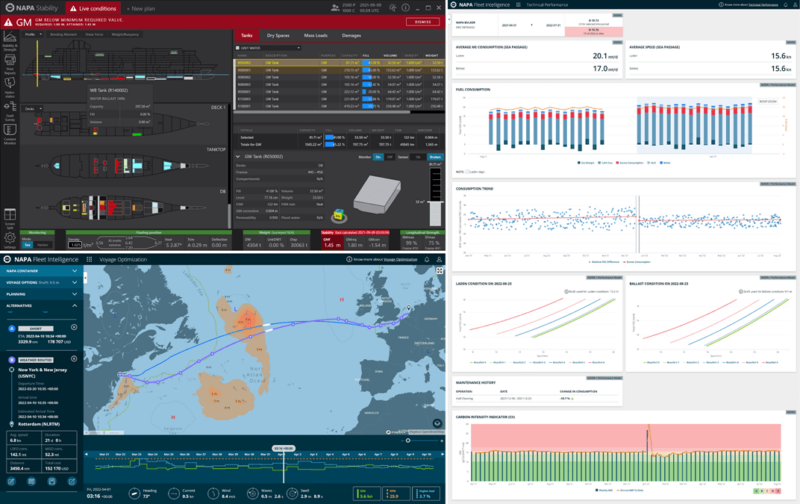
Task: Select Tanks tab
Action: click(247, 35)
